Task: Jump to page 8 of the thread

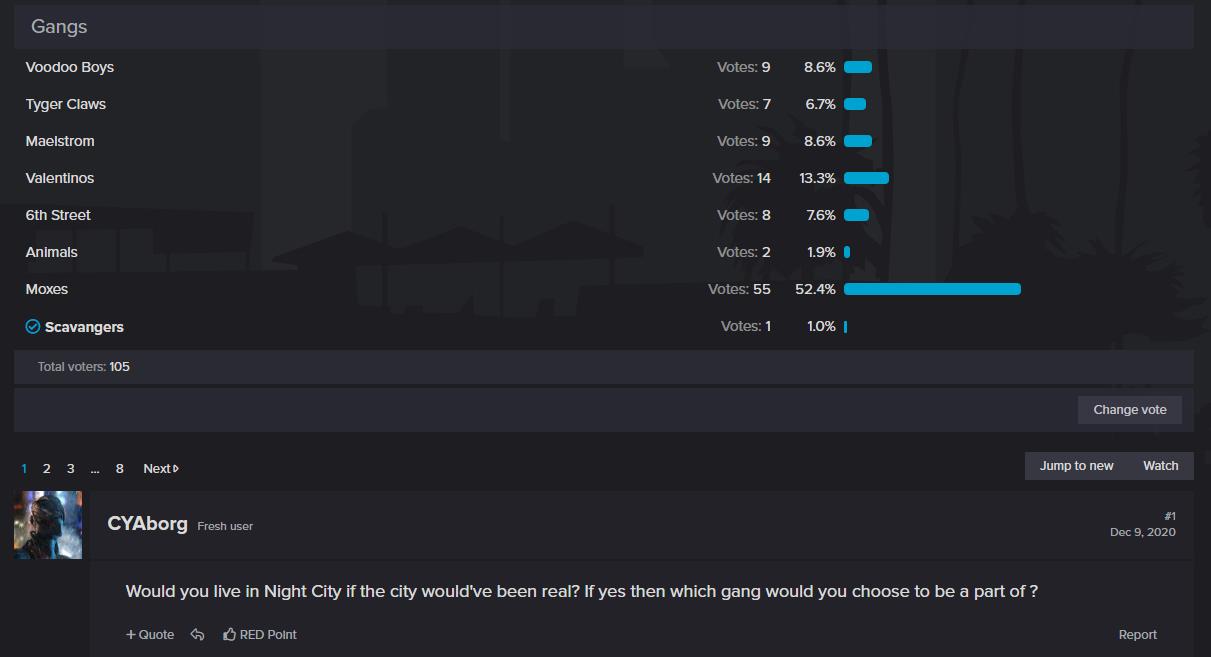Action: [120, 468]
